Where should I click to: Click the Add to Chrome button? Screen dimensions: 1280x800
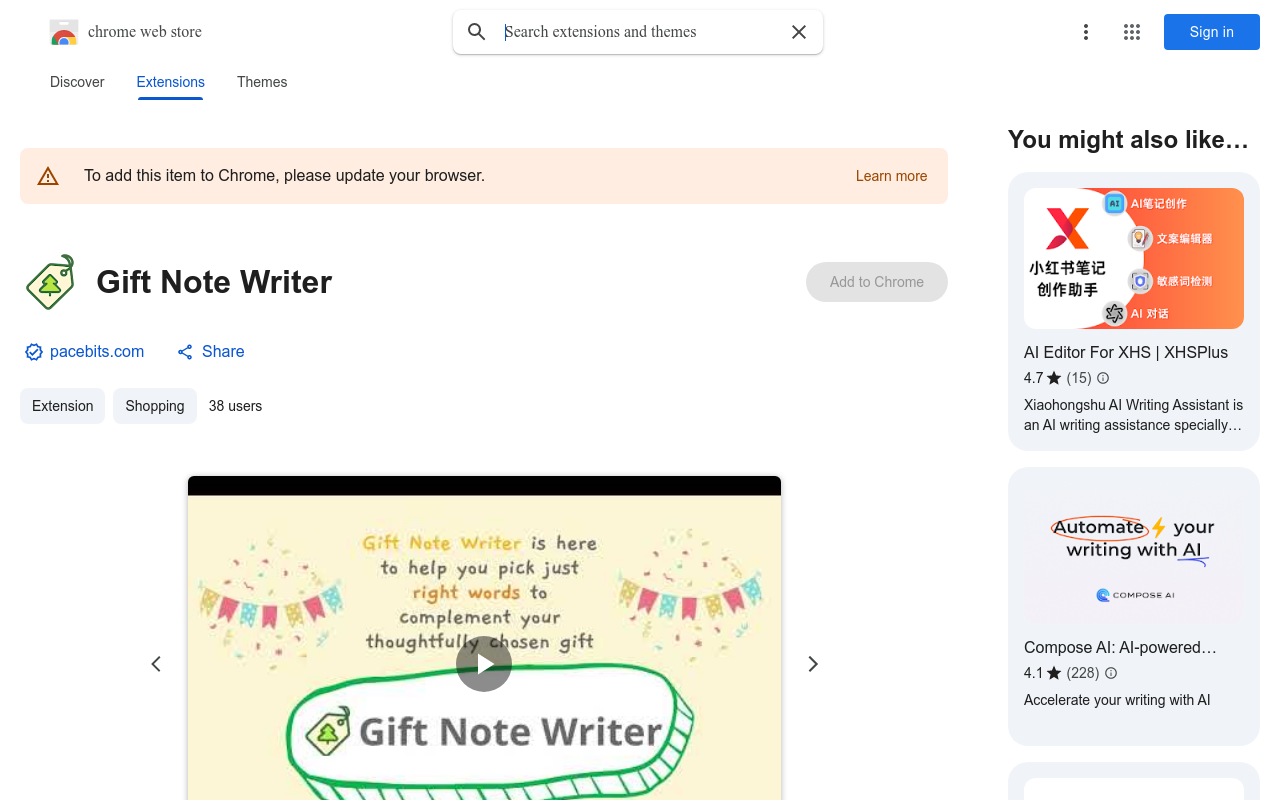pos(877,282)
